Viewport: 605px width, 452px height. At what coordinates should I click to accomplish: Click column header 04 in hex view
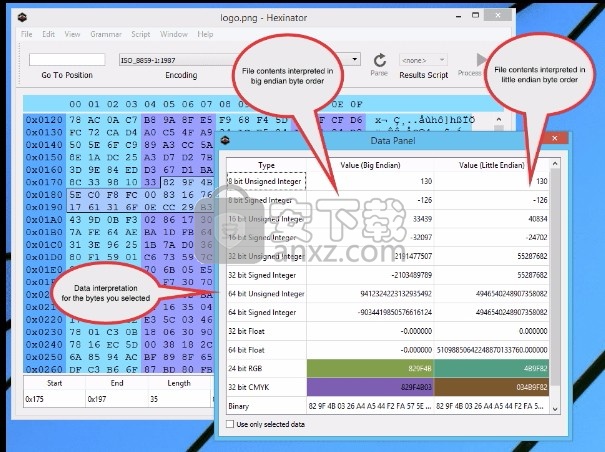point(150,104)
